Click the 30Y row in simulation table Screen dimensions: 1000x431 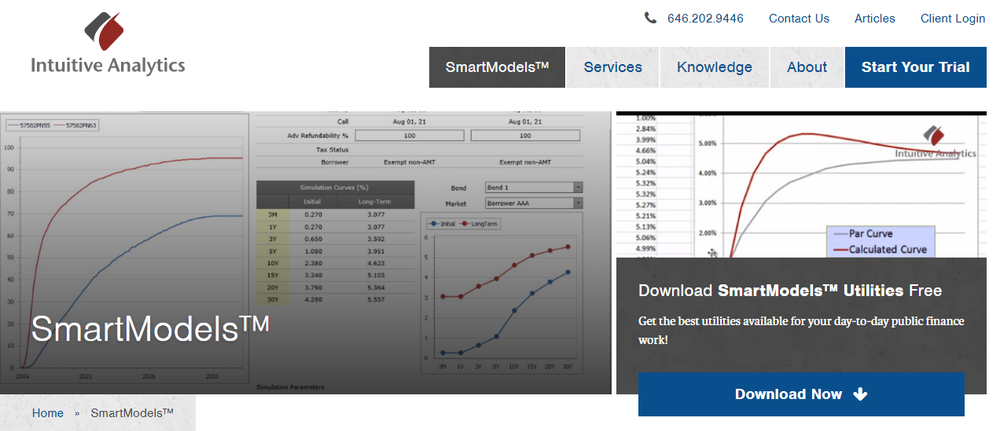pyautogui.click(x=335, y=299)
